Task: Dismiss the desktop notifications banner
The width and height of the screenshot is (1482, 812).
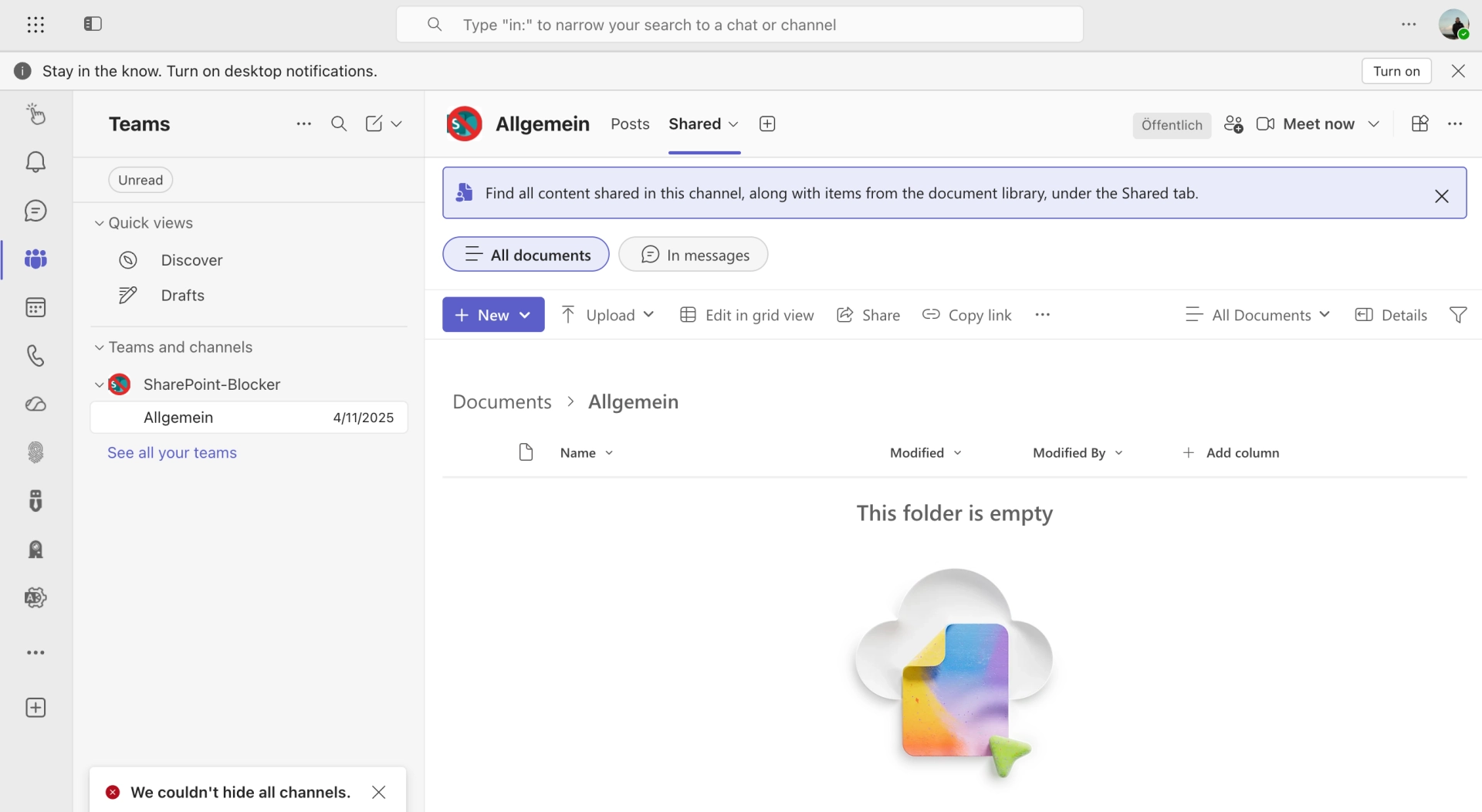Action: pyautogui.click(x=1458, y=71)
